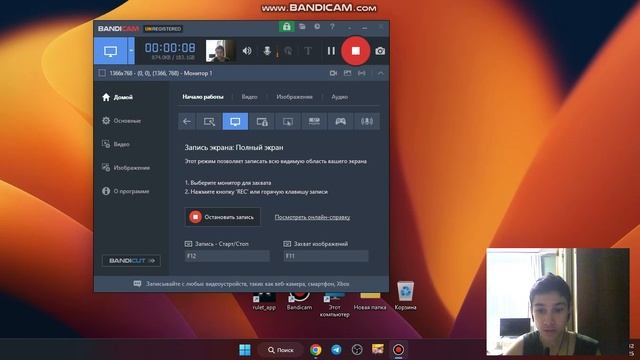Open Telegram from the taskbar

click(x=336, y=350)
